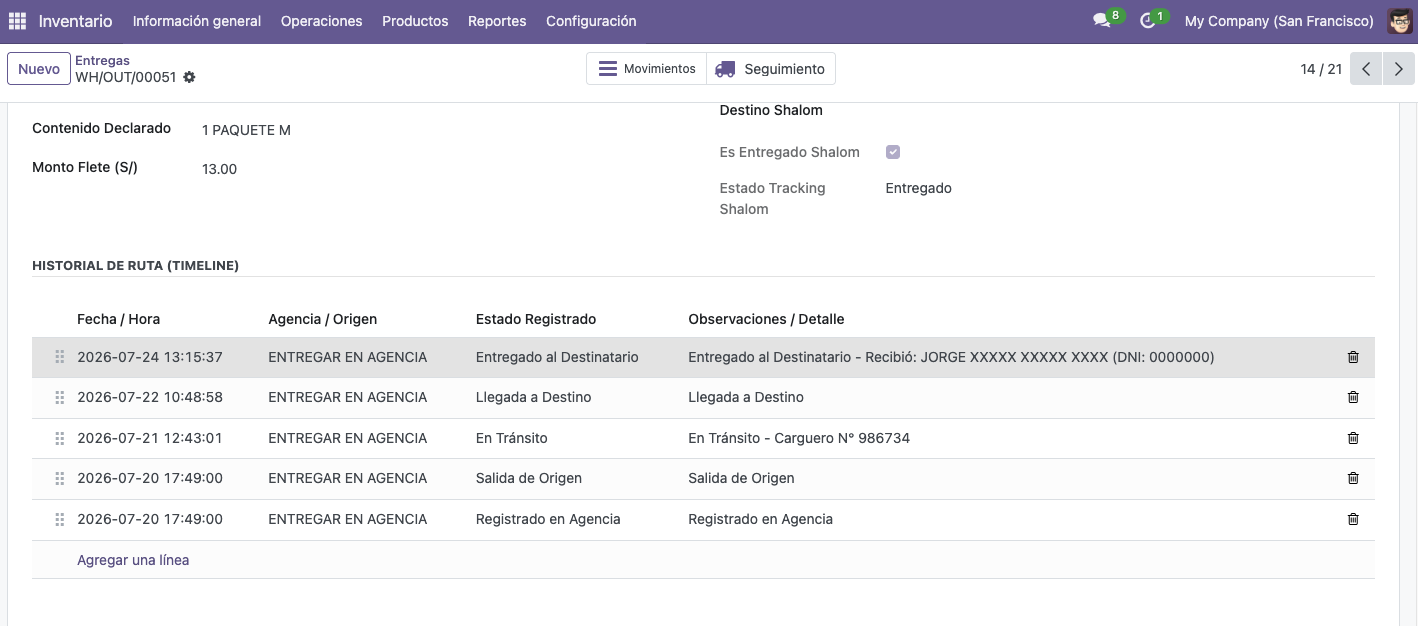Click ENTREGAR EN AGENCIA in the Registrado en Agencia row
This screenshot has width=1418, height=626.
(348, 519)
